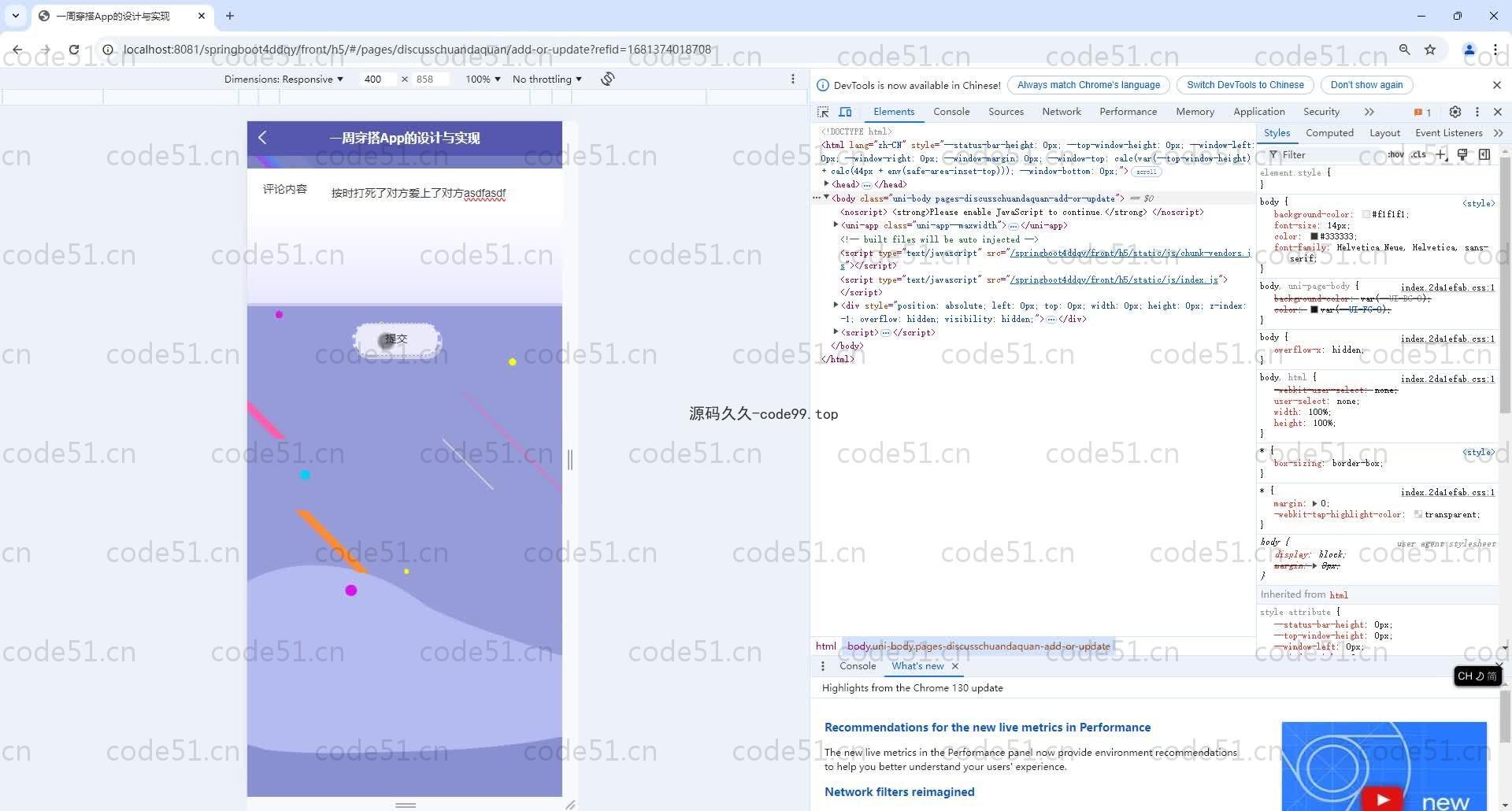Open the chunk-vendors.js script link
The height and width of the screenshot is (811, 1512).
(x=1130, y=253)
